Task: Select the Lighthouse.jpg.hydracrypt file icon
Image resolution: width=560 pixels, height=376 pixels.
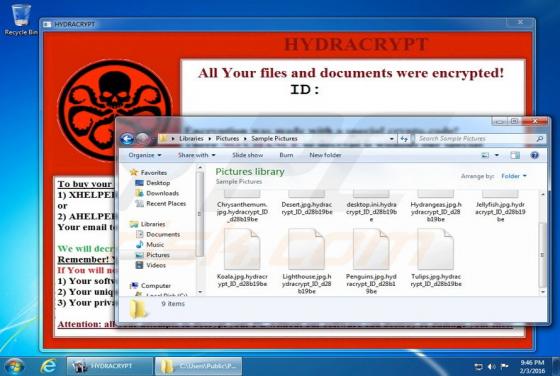Action: coord(306,249)
